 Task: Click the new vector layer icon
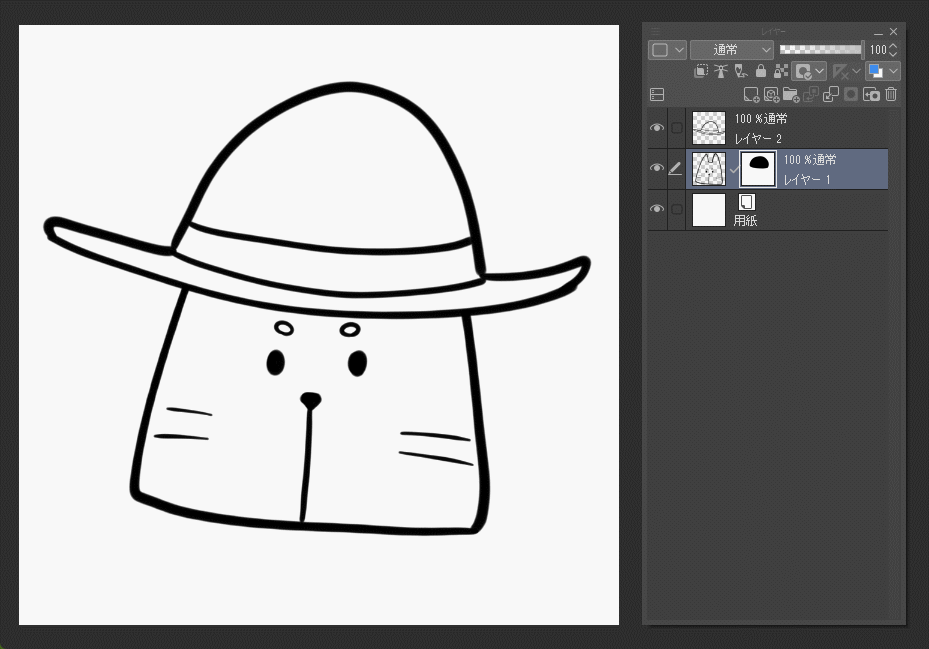[x=771, y=95]
